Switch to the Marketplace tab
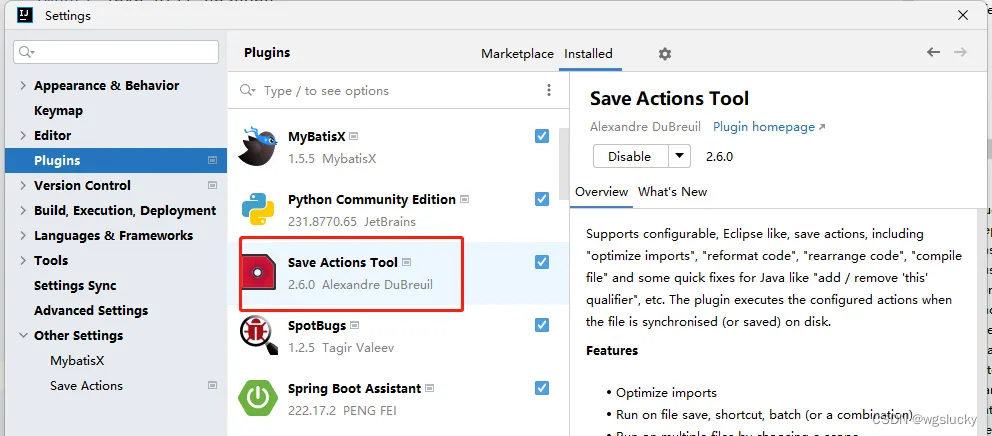 click(x=517, y=54)
